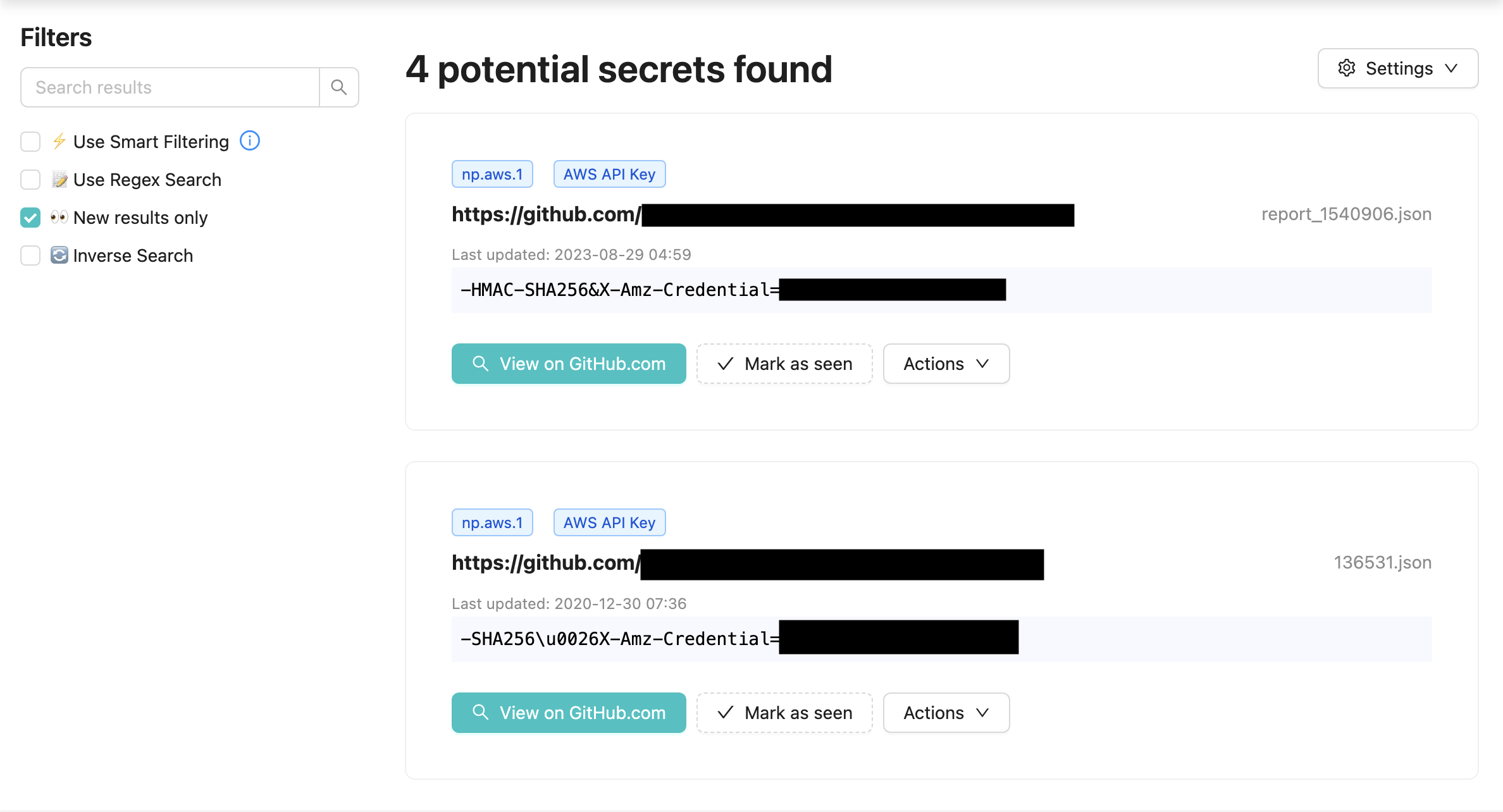Click the memo icon beside Use Regex Search
Viewport: 1503px width, 812px height.
59,180
